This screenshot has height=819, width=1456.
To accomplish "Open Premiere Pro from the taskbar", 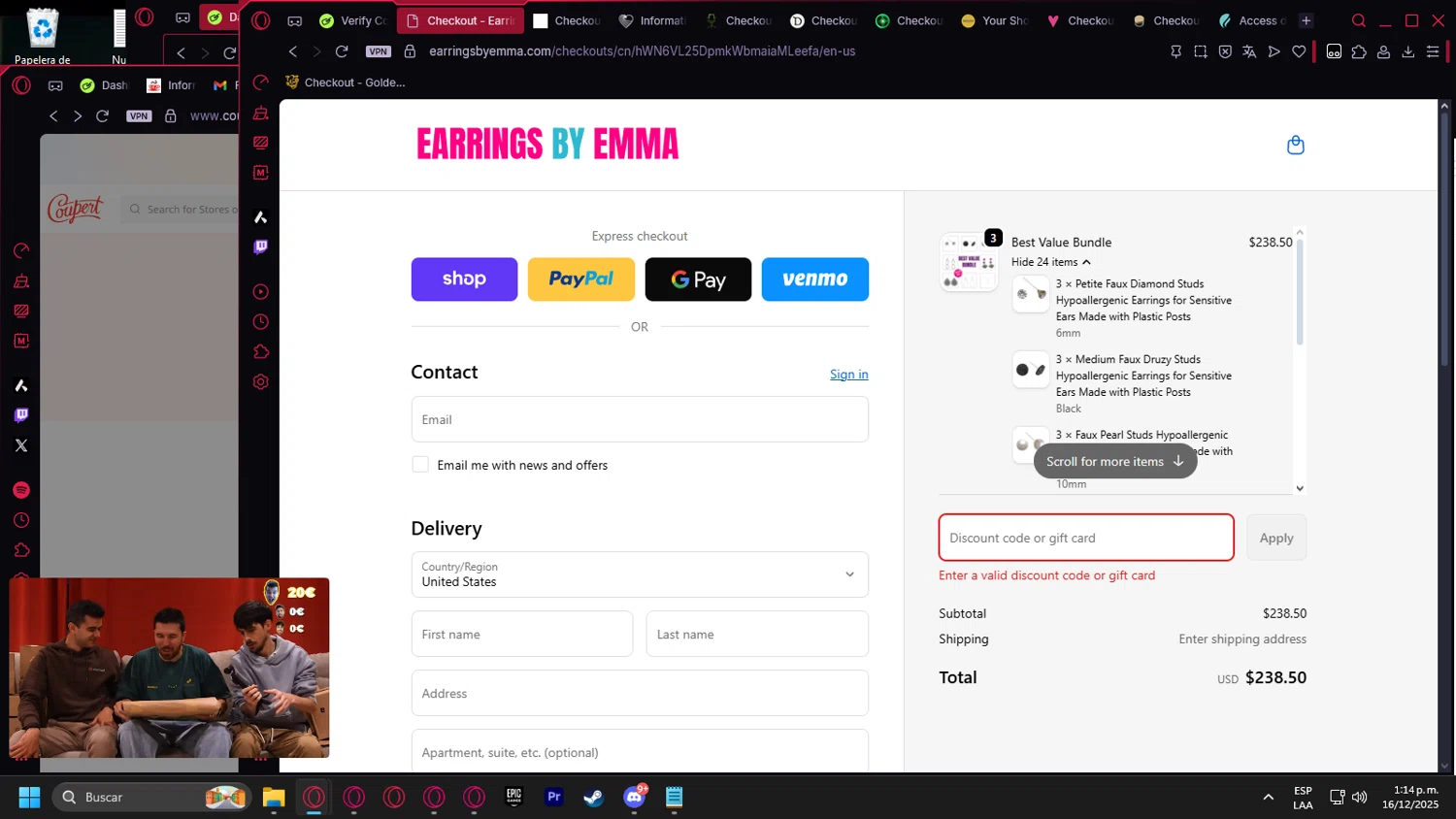I will pyautogui.click(x=554, y=797).
